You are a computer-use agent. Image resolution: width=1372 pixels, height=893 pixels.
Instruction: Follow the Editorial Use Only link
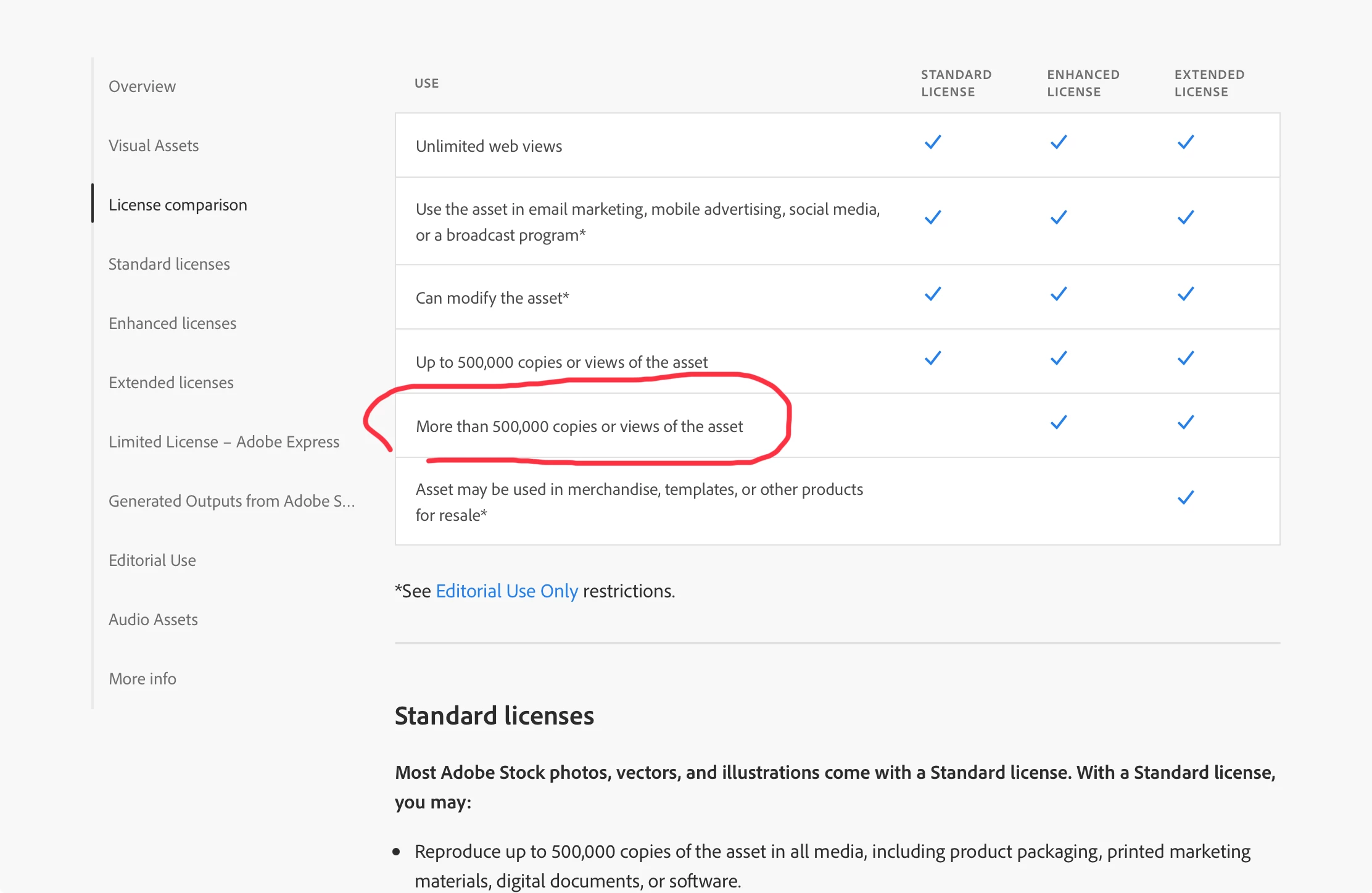(x=506, y=591)
